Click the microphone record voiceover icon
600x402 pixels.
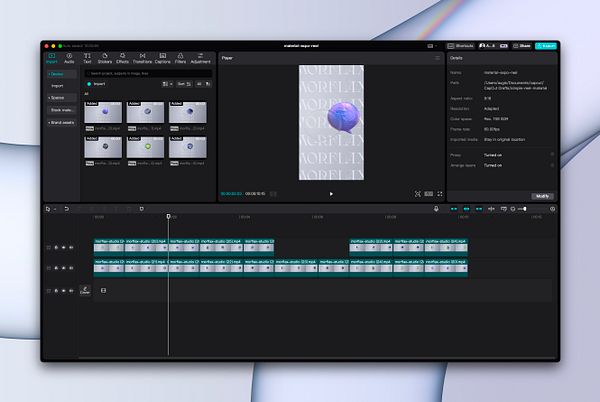click(x=436, y=209)
